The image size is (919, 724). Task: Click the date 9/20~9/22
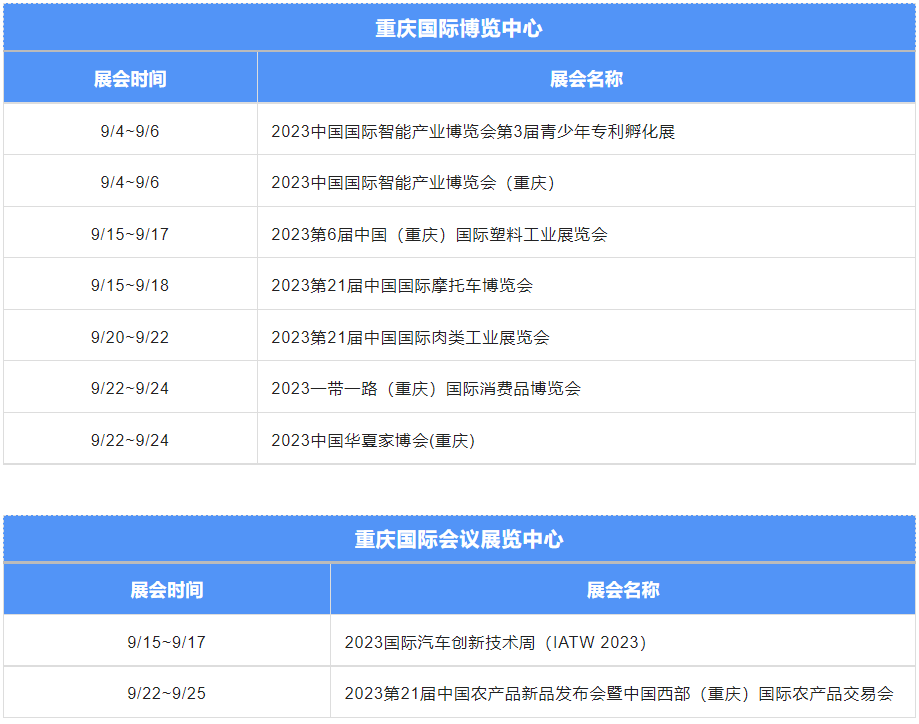(130, 337)
